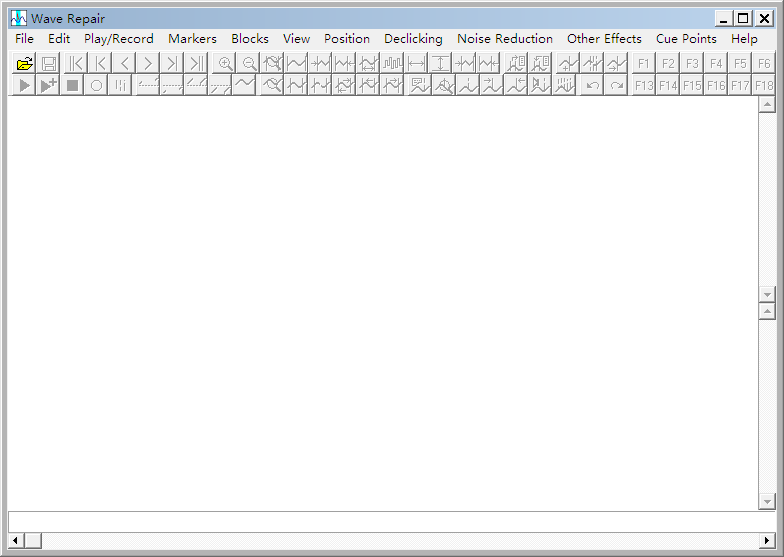
Task: Click the topmost vertical scrollbar up arrow
Action: 767,104
